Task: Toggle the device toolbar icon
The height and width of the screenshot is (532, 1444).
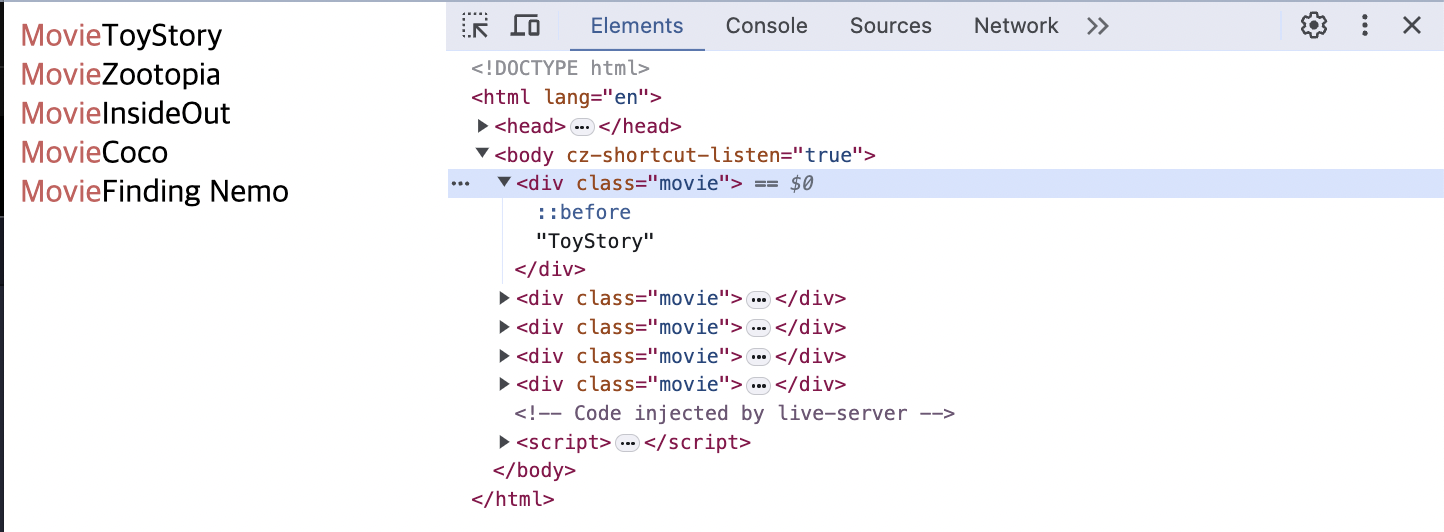Action: click(x=525, y=26)
